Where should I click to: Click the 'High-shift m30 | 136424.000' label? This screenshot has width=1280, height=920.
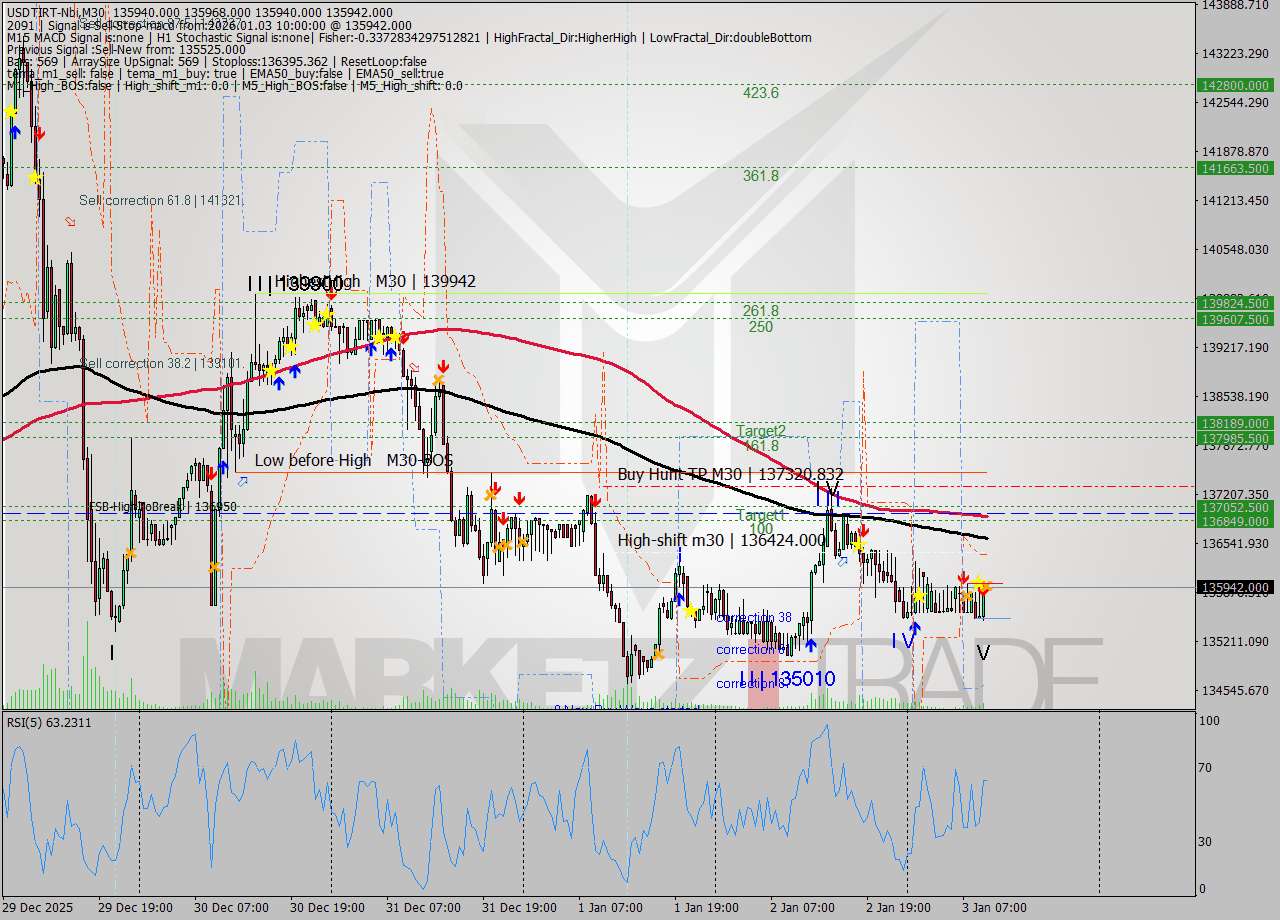point(721,540)
